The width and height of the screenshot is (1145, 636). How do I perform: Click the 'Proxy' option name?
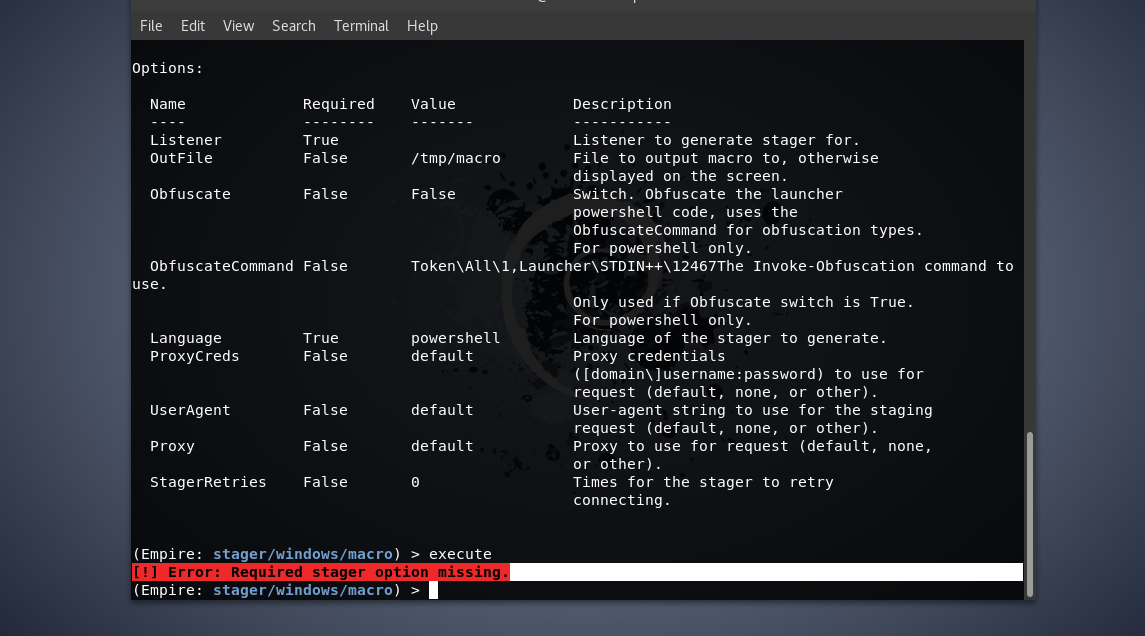tap(172, 445)
